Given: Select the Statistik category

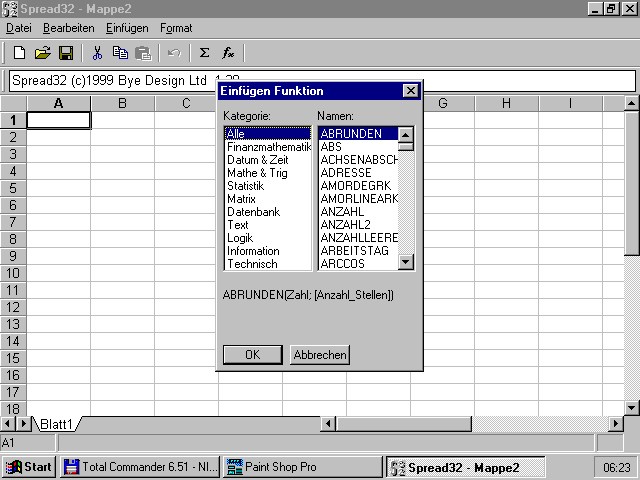Looking at the screenshot, I should pos(268,186).
